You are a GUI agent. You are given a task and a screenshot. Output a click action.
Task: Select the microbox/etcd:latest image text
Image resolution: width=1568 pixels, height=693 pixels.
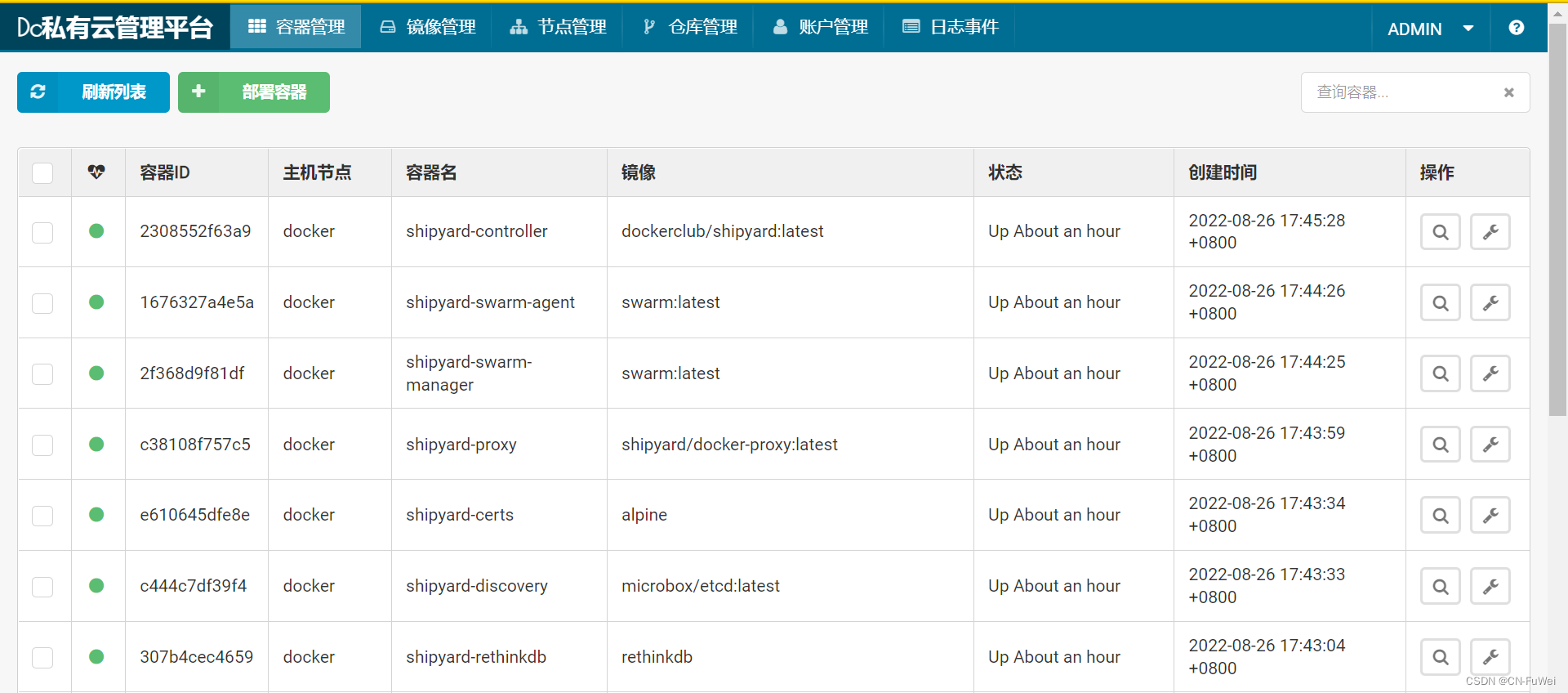(x=701, y=586)
